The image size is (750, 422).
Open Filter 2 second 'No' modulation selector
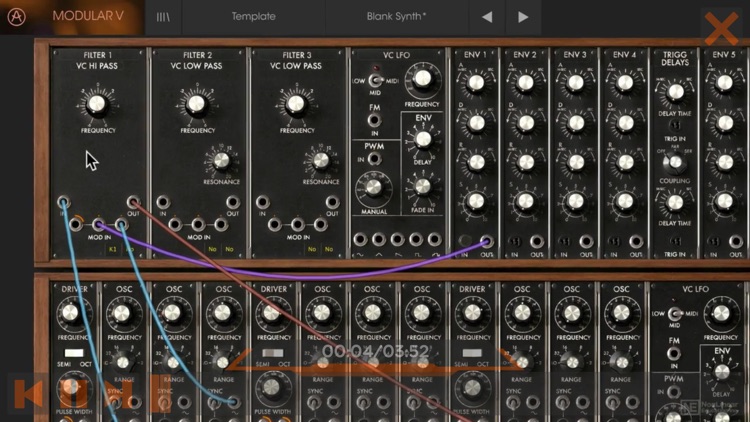click(x=229, y=249)
